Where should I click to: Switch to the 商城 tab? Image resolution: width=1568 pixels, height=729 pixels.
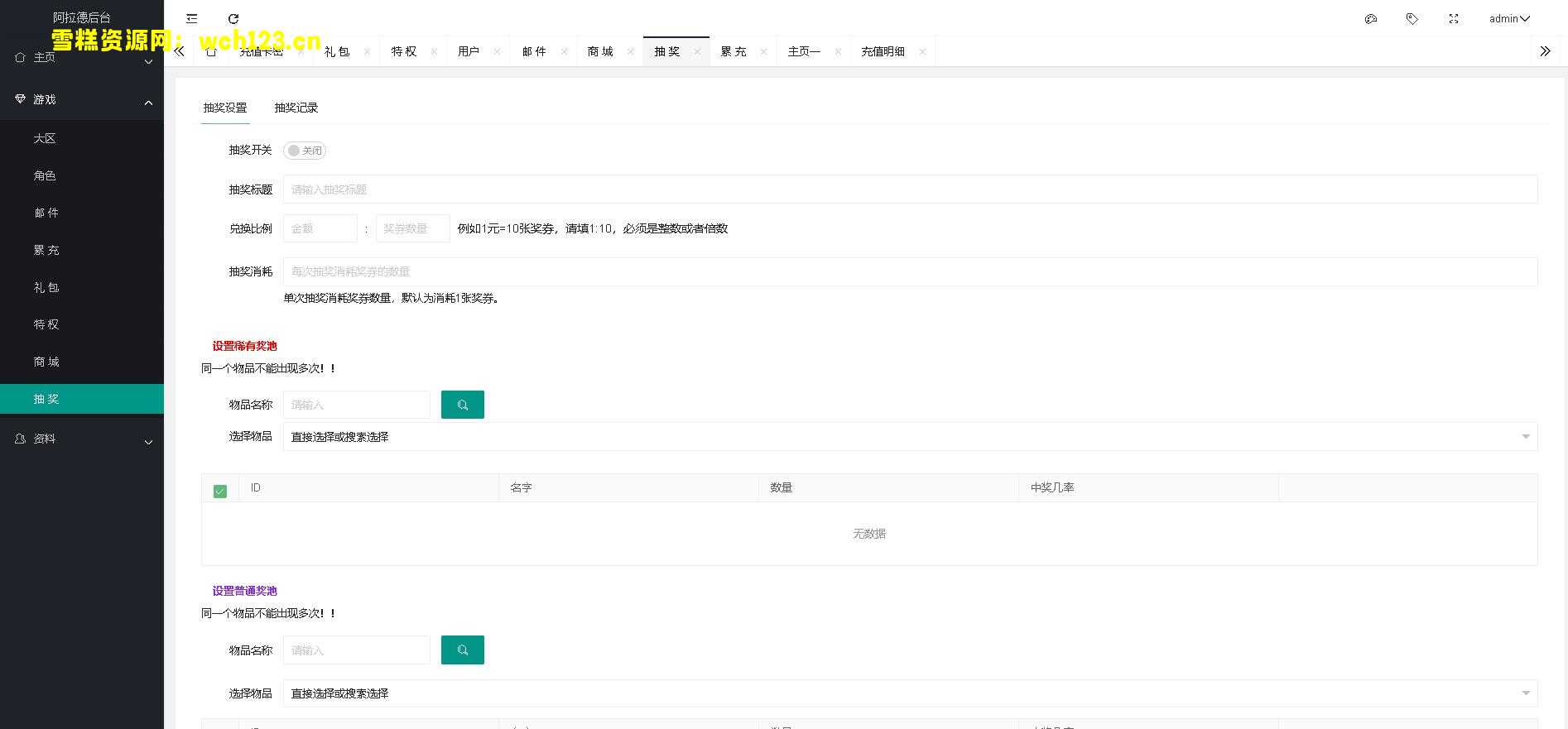click(x=601, y=51)
